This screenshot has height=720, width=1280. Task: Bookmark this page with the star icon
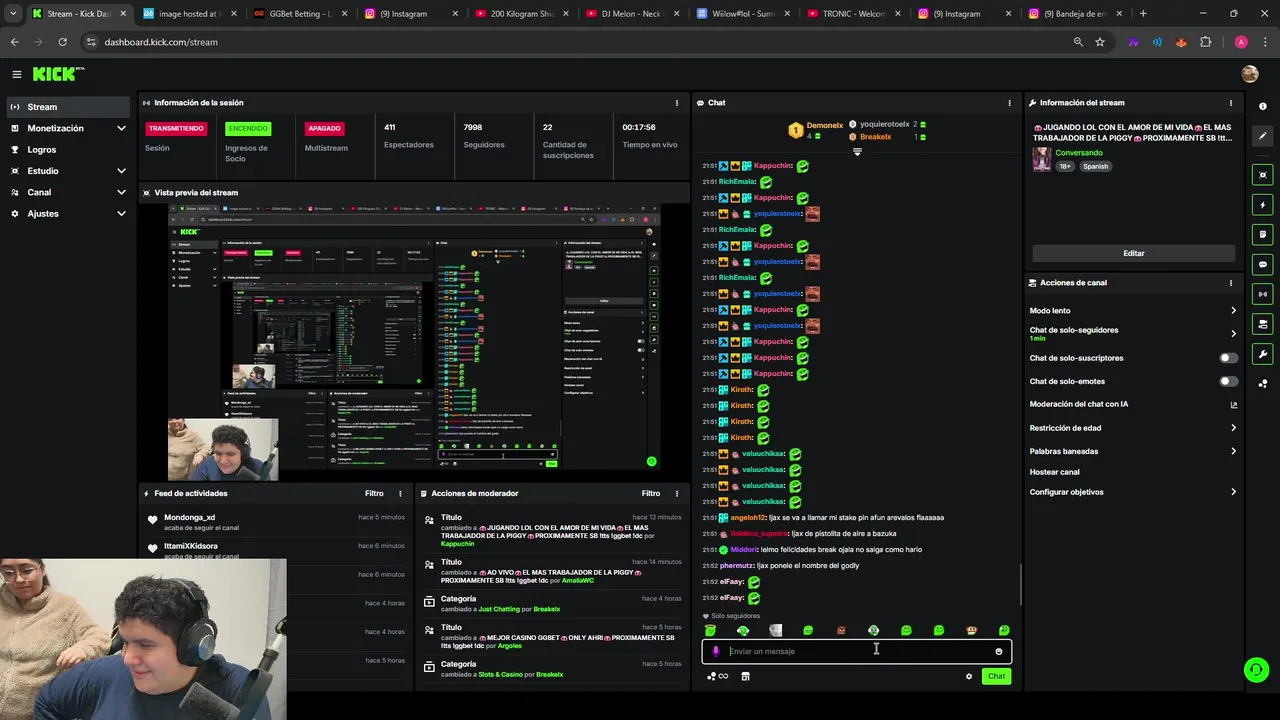(x=1100, y=42)
